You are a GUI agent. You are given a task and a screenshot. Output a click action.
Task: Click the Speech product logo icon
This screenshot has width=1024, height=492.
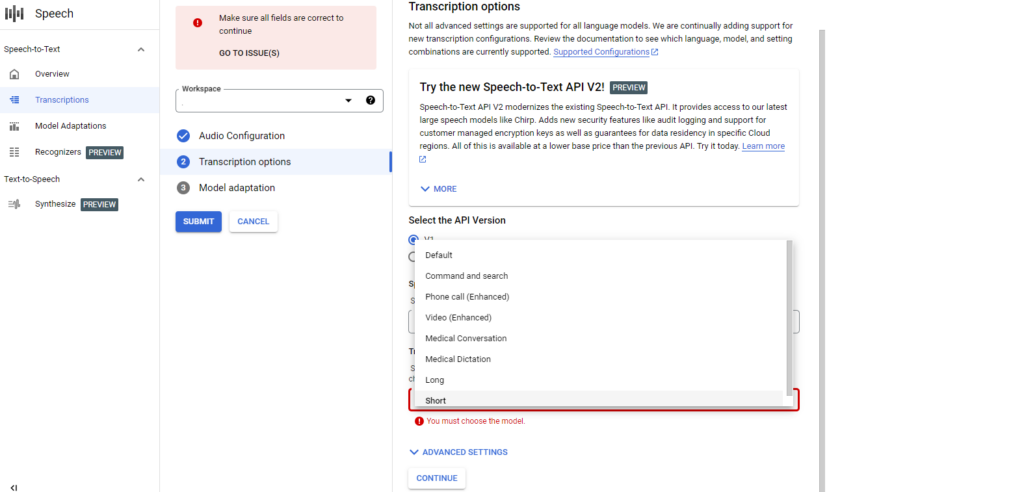pos(14,14)
